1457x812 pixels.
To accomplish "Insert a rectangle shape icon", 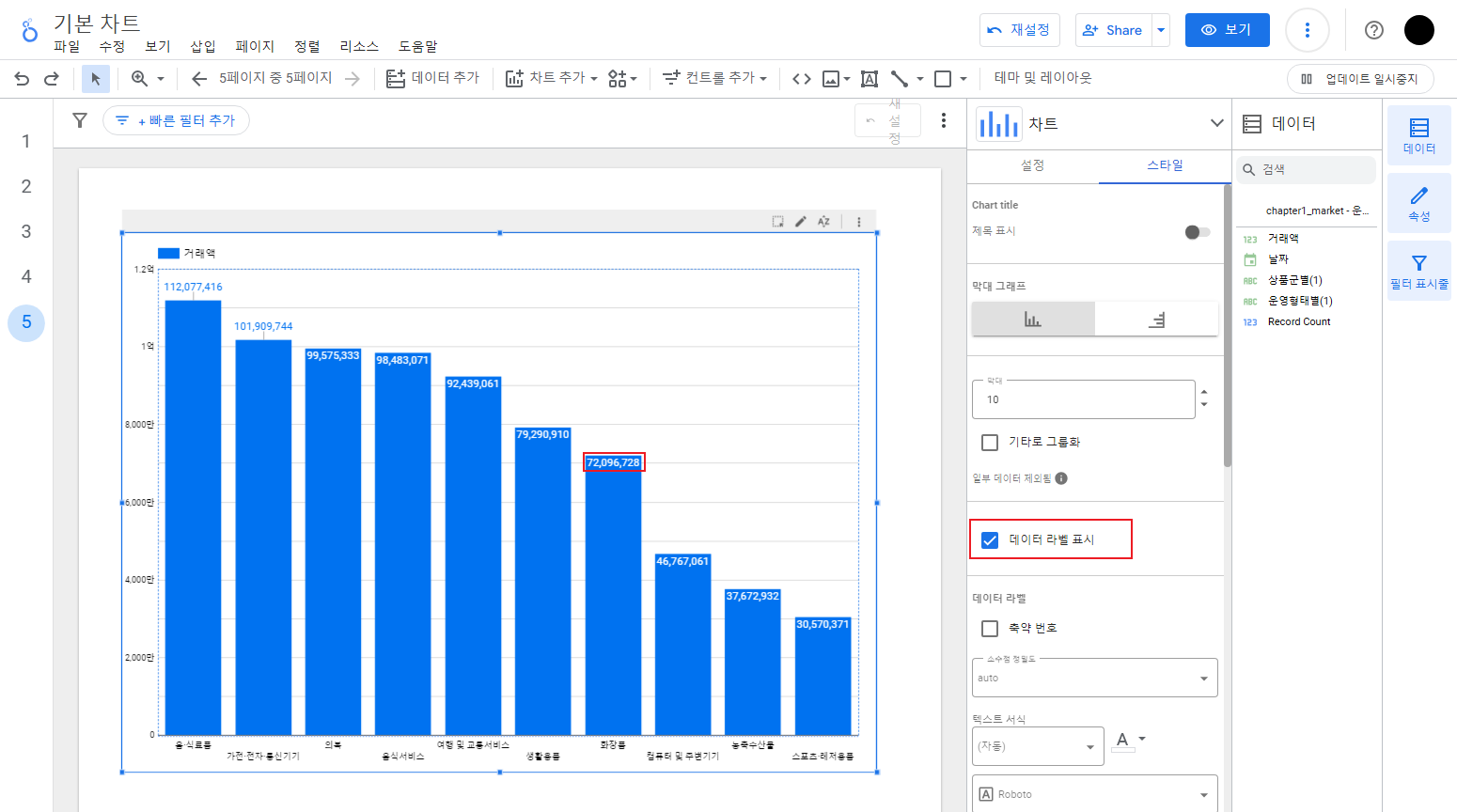I will point(943,79).
